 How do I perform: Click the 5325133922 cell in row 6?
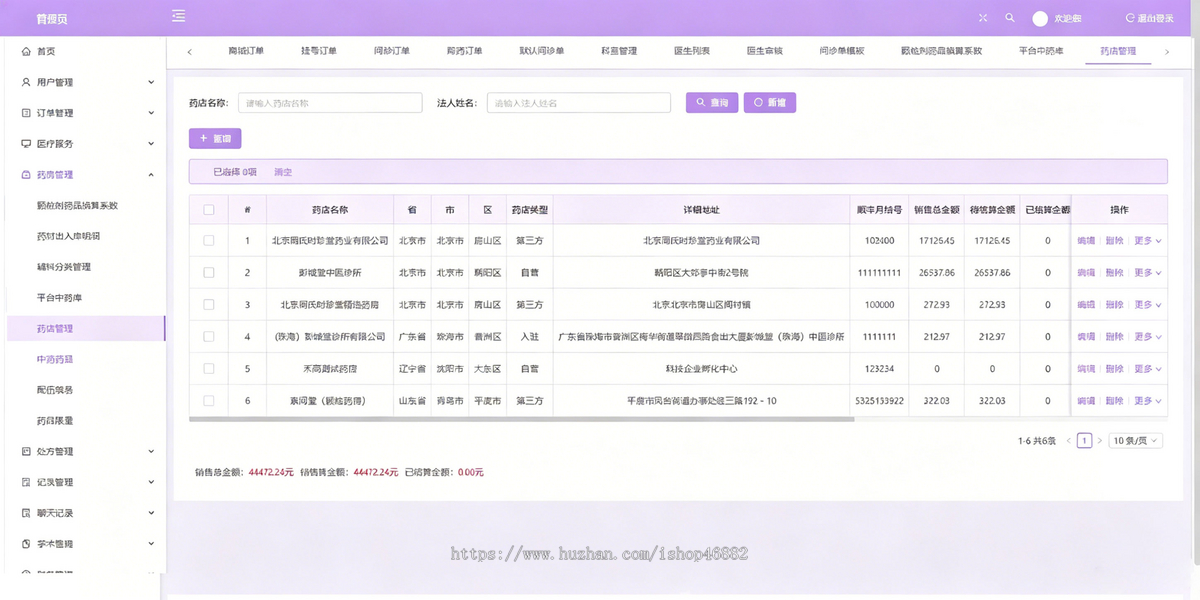[x=880, y=401]
